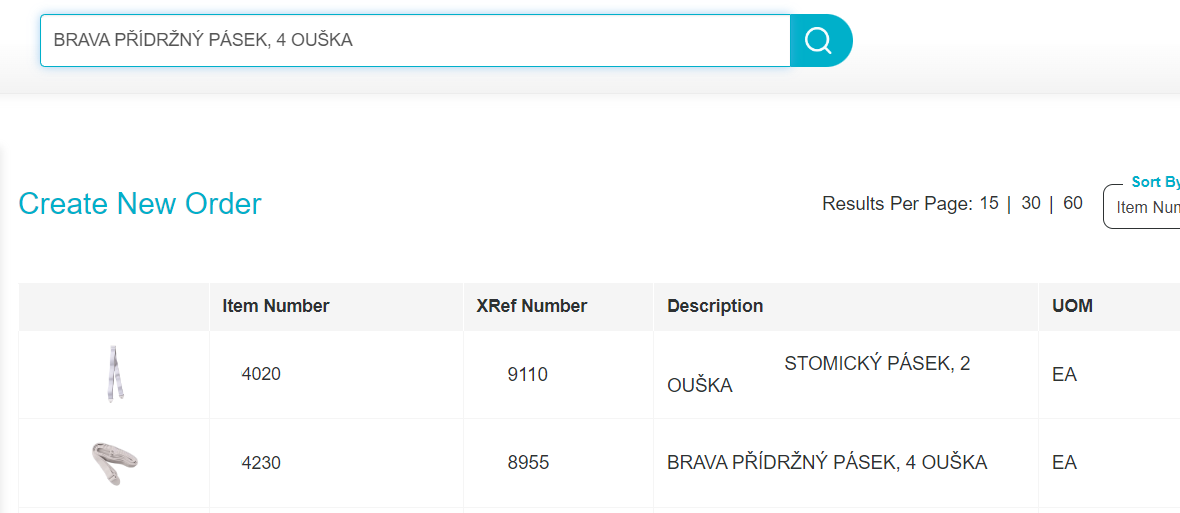Click the STOMICKÝ PÁSEK, 2 OUŠKA description
Screen dimensions: 1180x513
coord(819,375)
